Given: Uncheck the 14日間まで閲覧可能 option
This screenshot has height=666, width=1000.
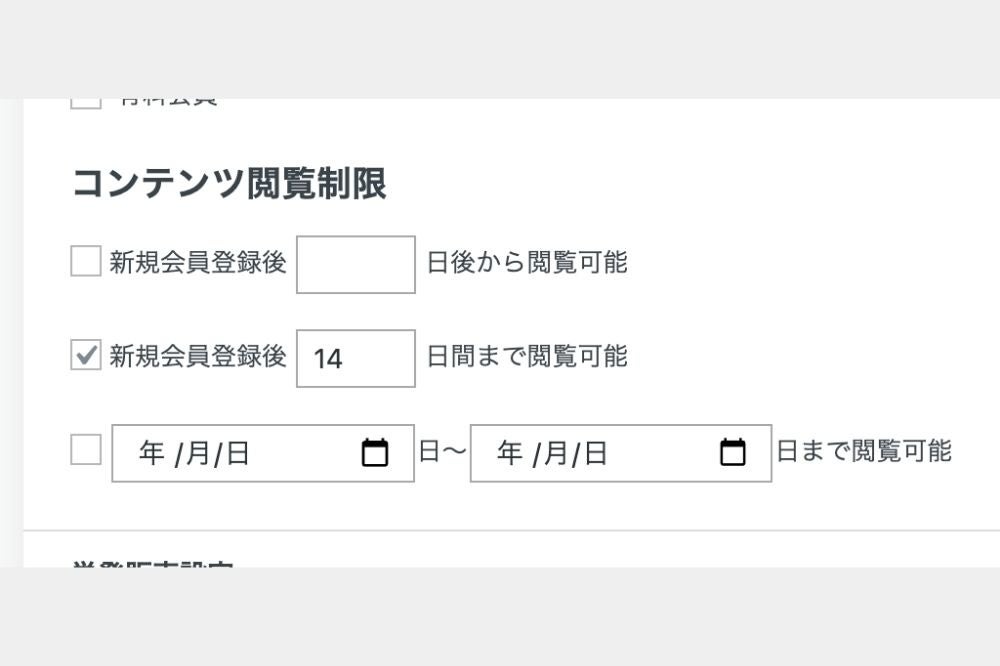Looking at the screenshot, I should tap(85, 358).
